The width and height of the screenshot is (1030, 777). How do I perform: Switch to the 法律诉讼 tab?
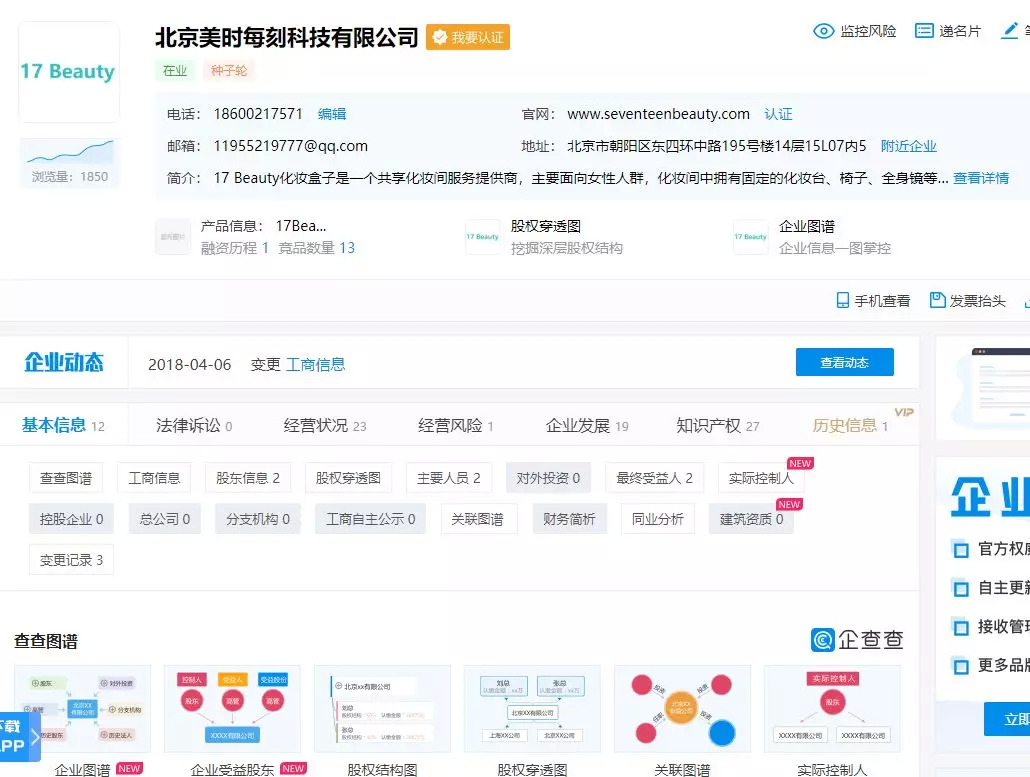[194, 426]
